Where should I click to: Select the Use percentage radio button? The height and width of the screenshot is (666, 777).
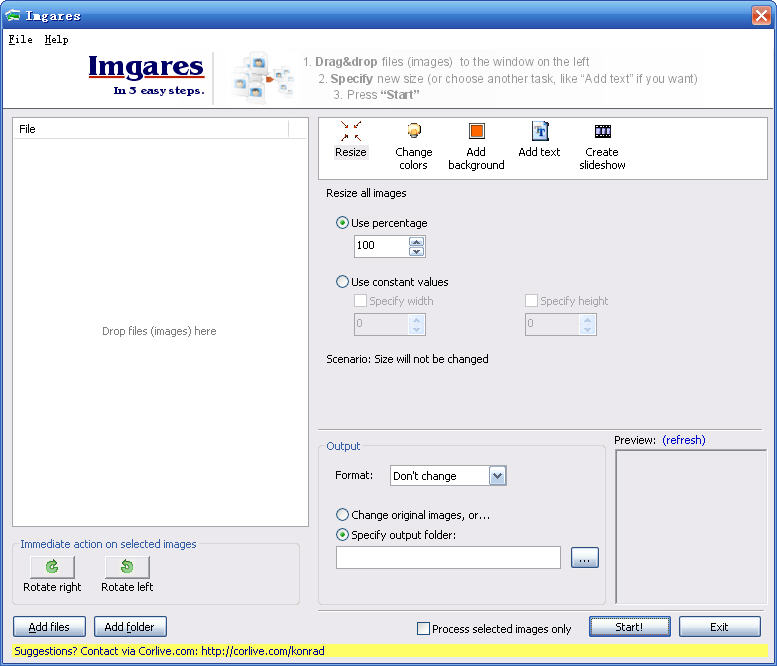(x=342, y=223)
